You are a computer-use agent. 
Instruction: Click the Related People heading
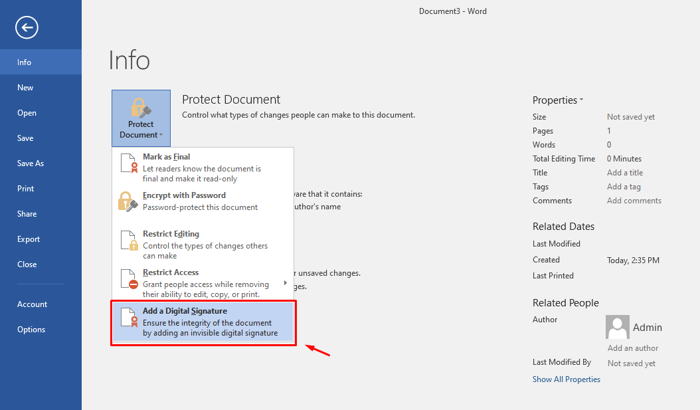(566, 303)
